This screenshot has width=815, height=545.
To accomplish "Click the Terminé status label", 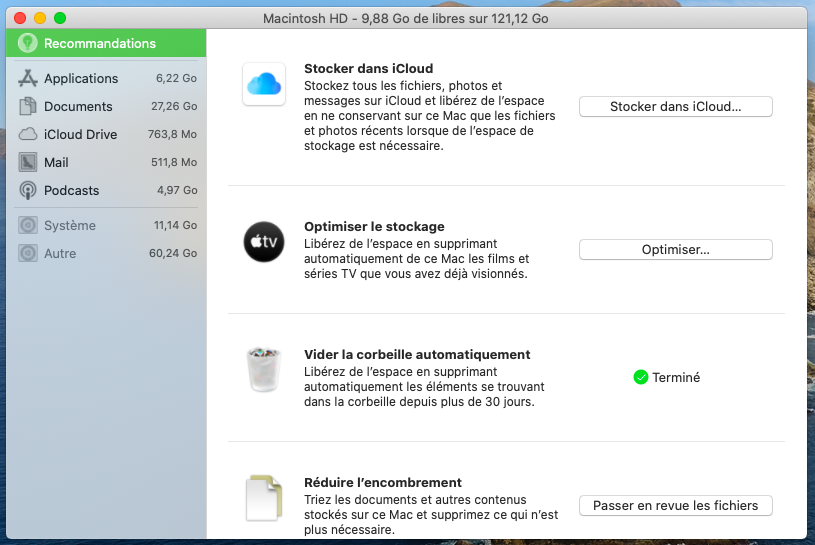I will 676,378.
